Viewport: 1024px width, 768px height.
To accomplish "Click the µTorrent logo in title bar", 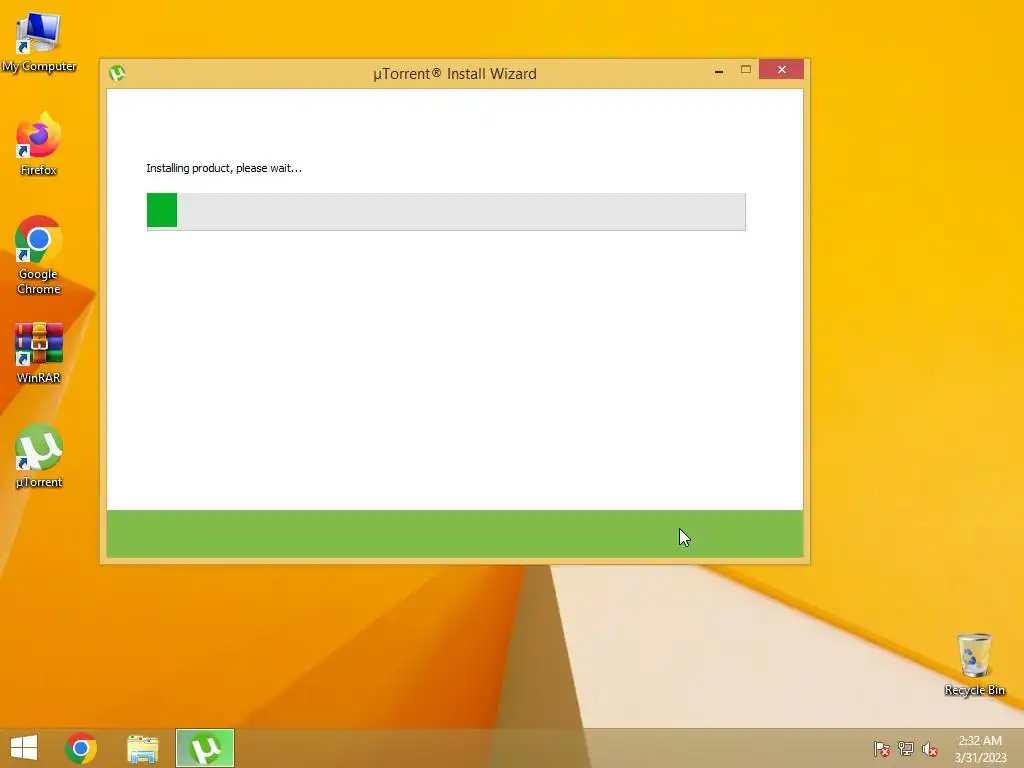I will (x=118, y=72).
